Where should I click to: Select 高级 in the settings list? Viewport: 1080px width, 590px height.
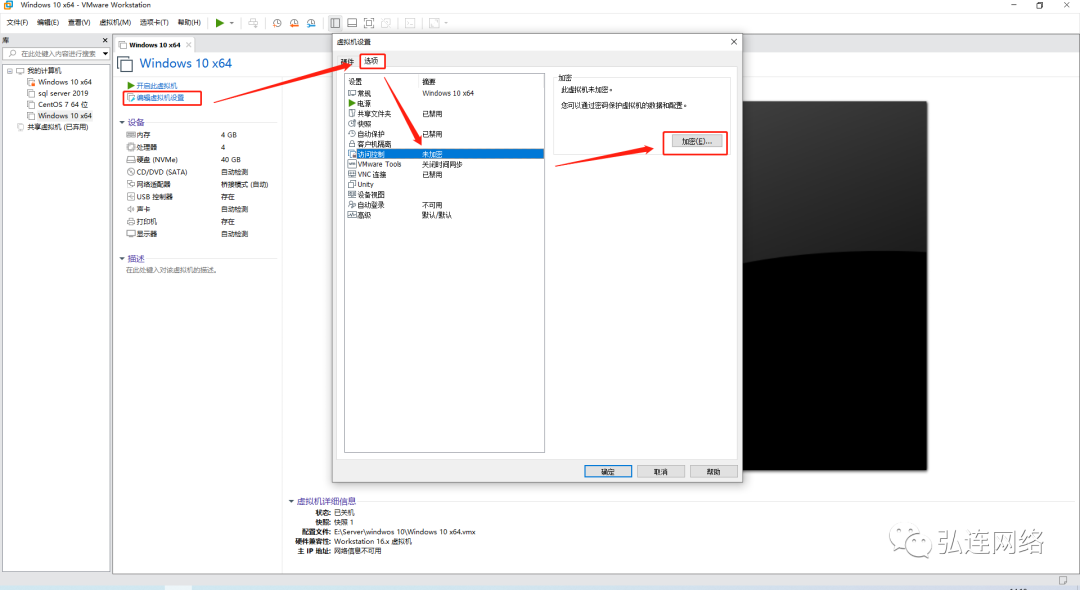point(444,215)
